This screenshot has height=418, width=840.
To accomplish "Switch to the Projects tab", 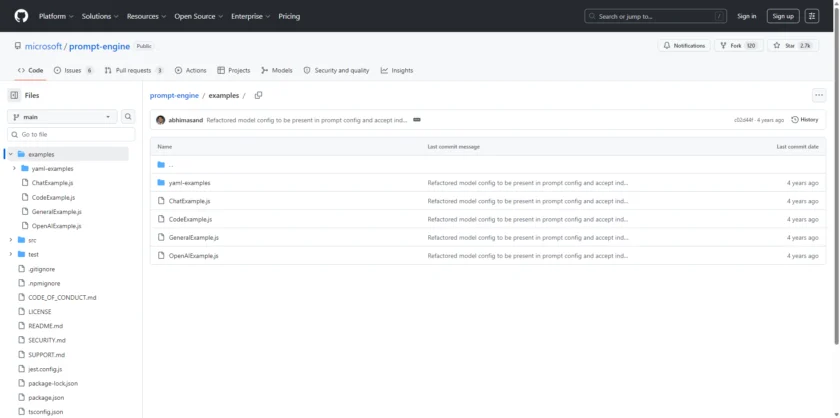I will (234, 70).
